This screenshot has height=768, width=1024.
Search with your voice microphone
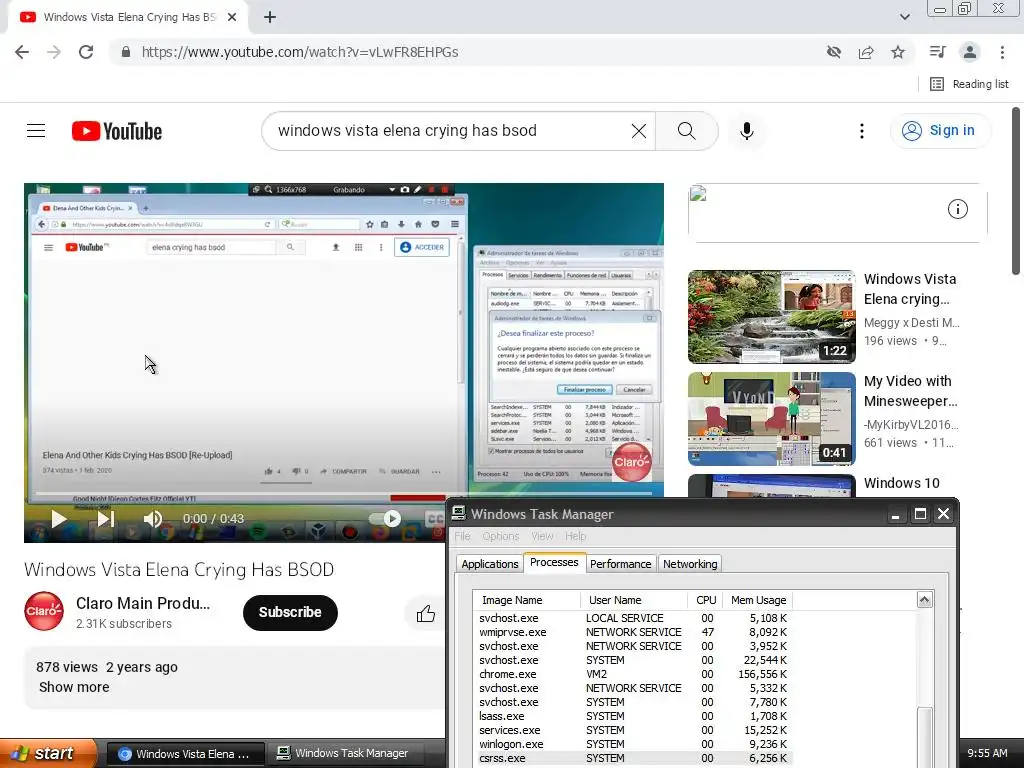pos(746,131)
